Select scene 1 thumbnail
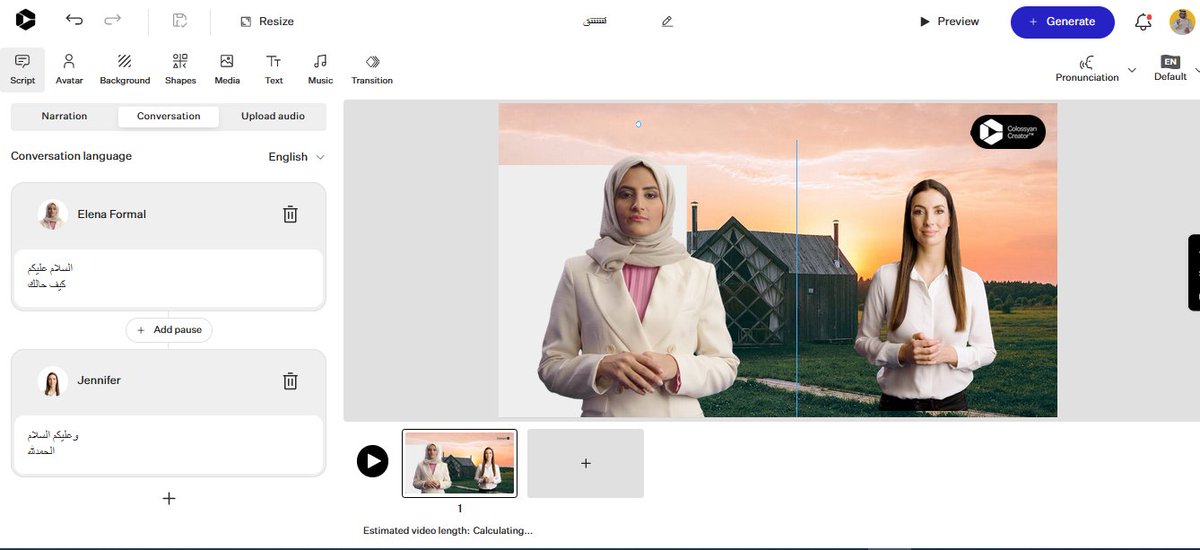Screen dimensions: 1200x550 (460, 463)
